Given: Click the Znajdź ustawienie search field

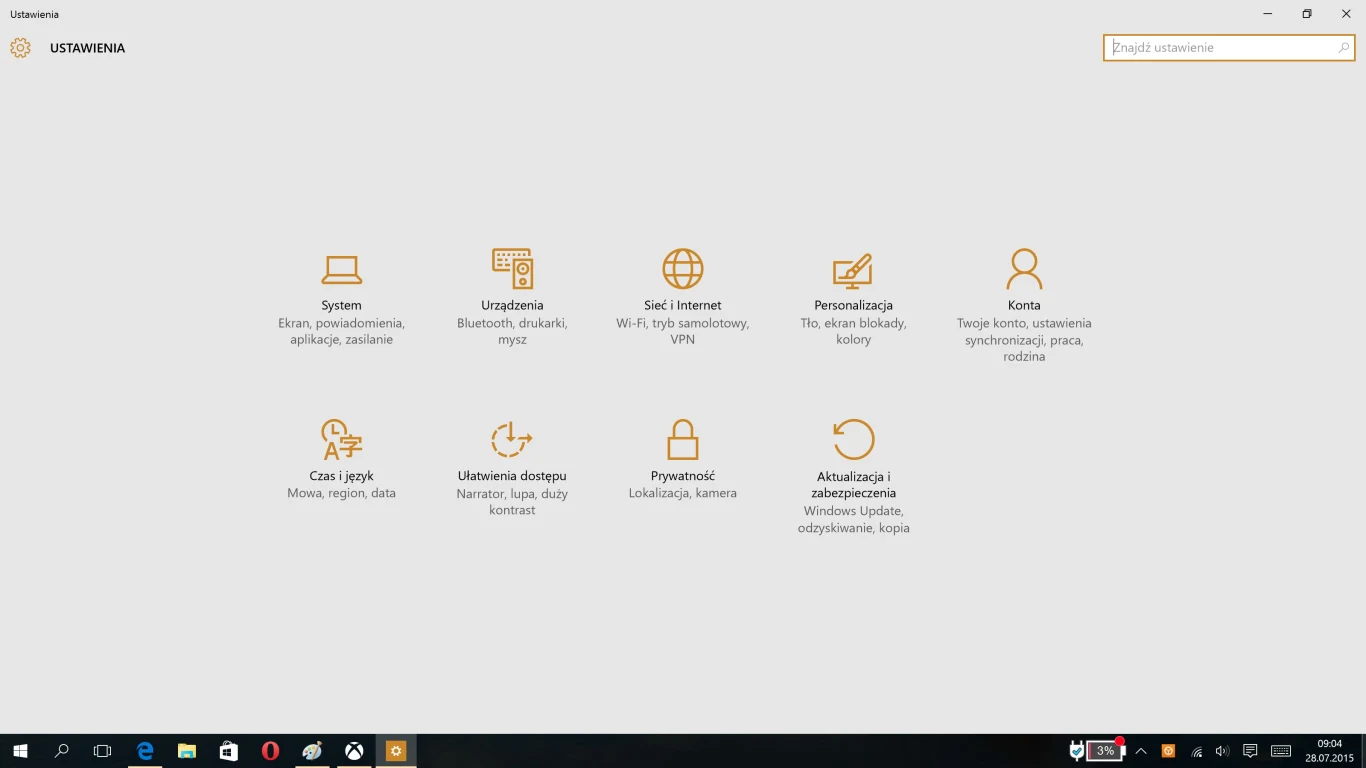Looking at the screenshot, I should pyautogui.click(x=1220, y=48).
